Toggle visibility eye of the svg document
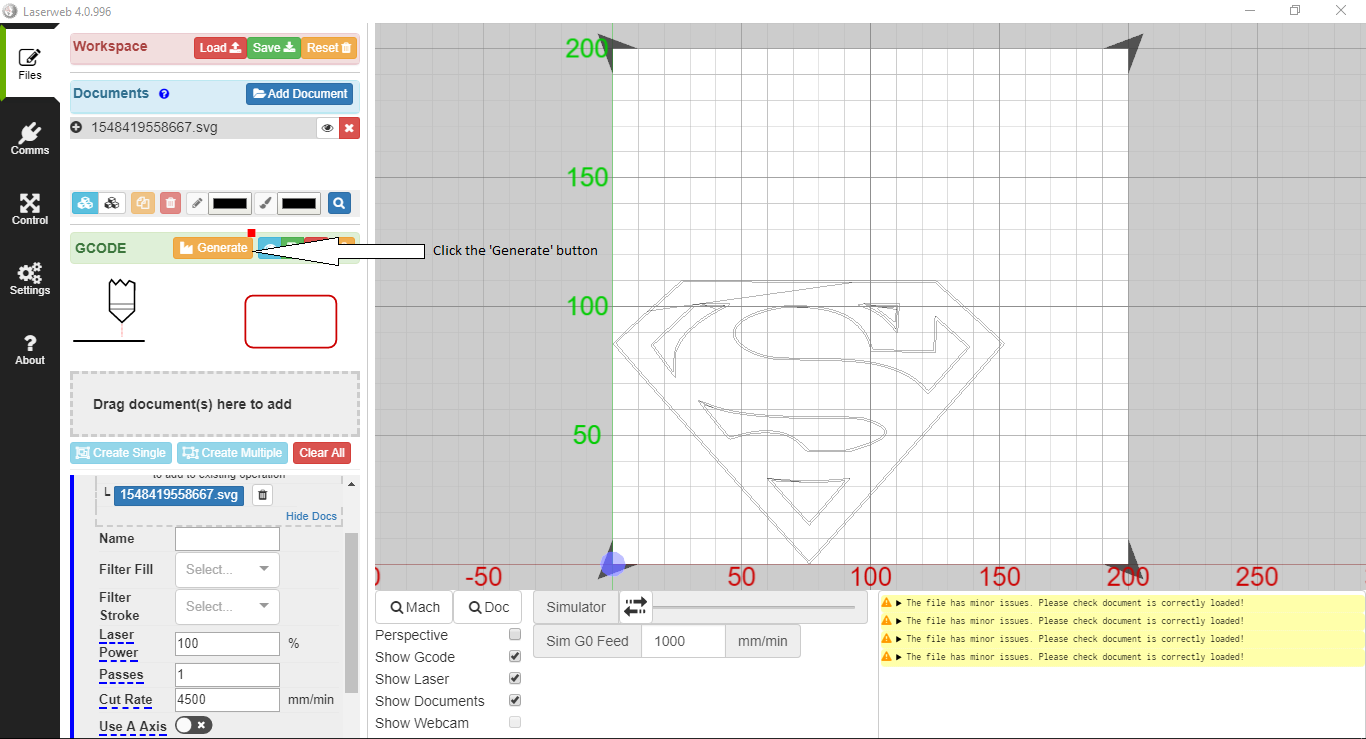 click(x=327, y=128)
